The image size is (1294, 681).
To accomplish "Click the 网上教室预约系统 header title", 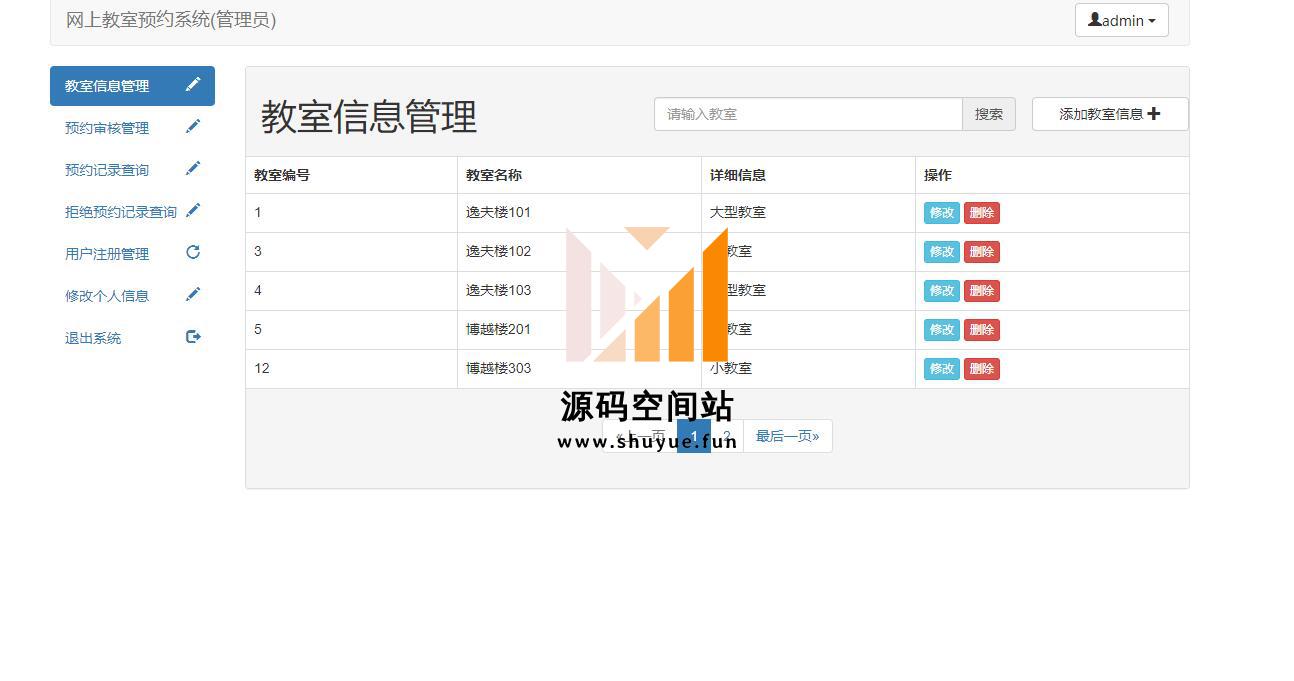I will [x=171, y=20].
